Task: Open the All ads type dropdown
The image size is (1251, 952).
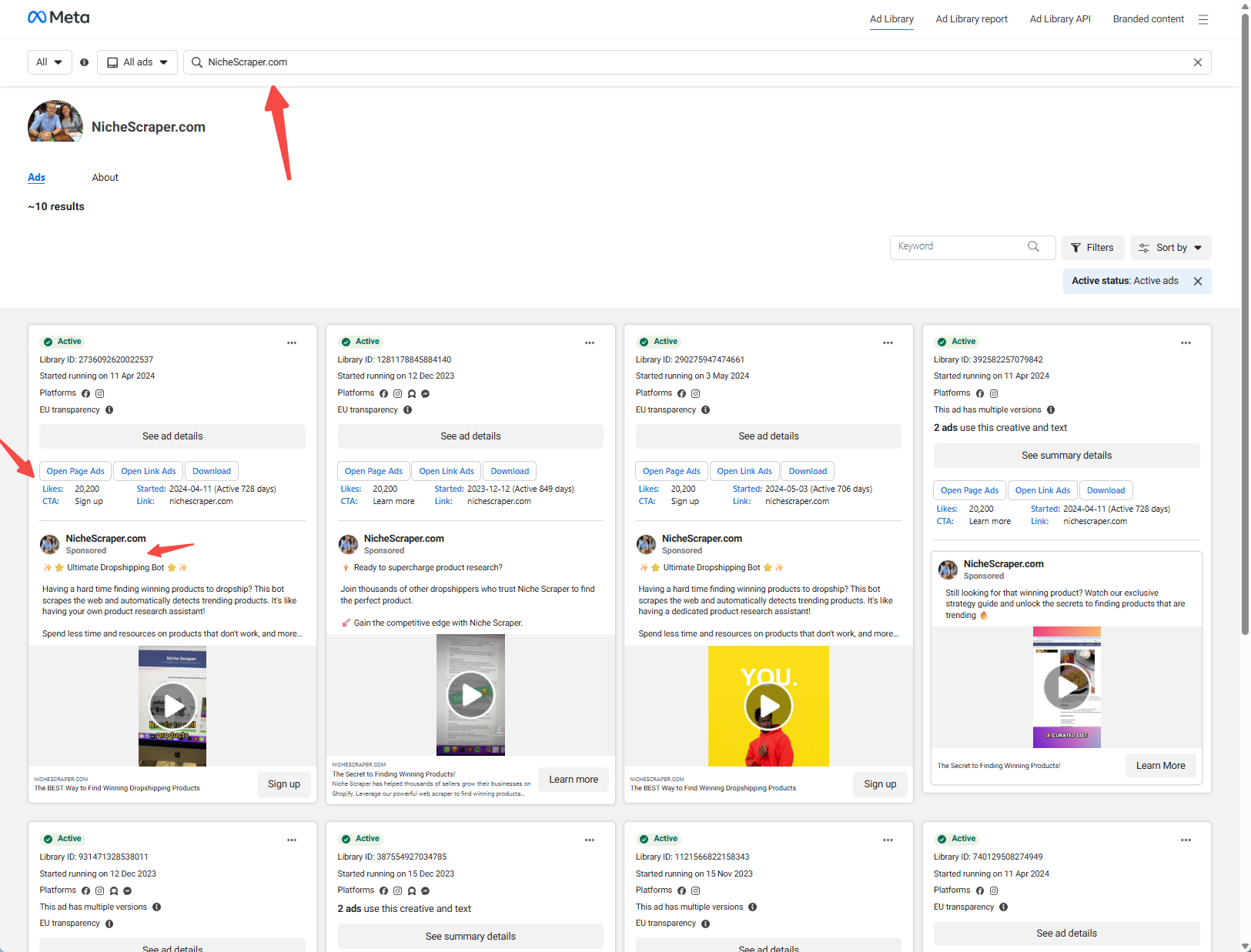Action: coord(138,62)
